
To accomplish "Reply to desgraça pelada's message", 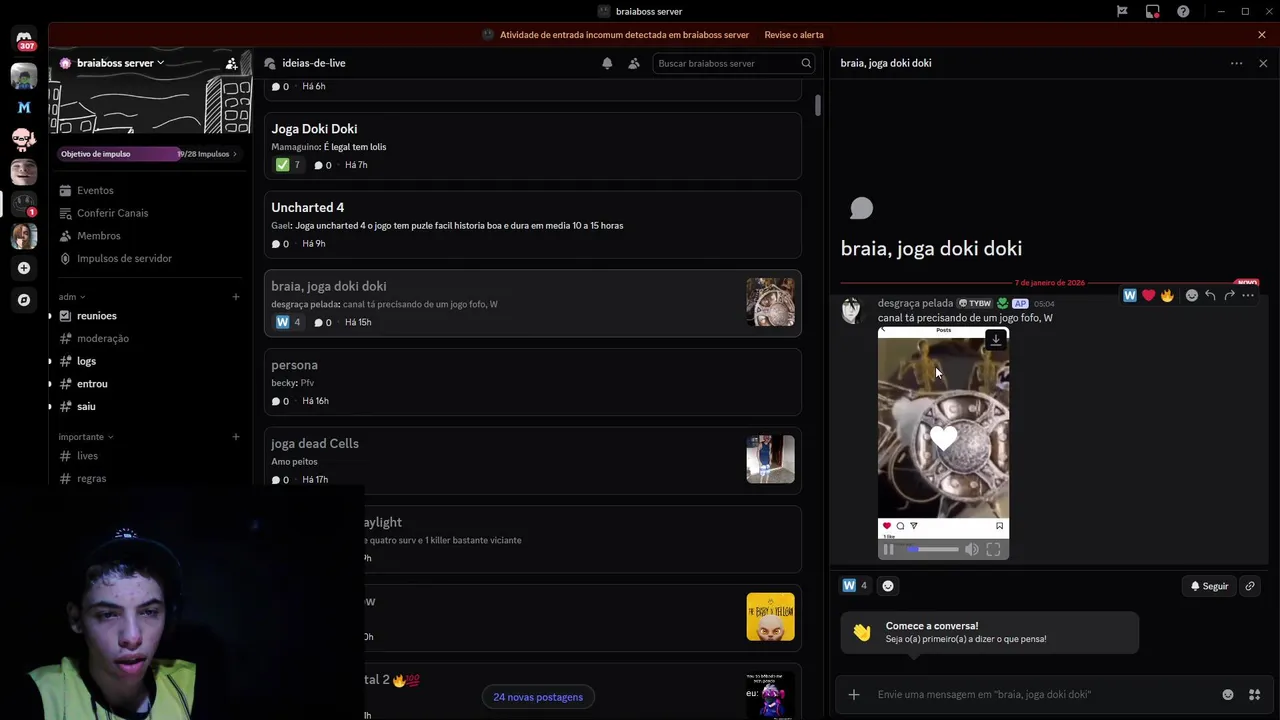I will 1210,295.
